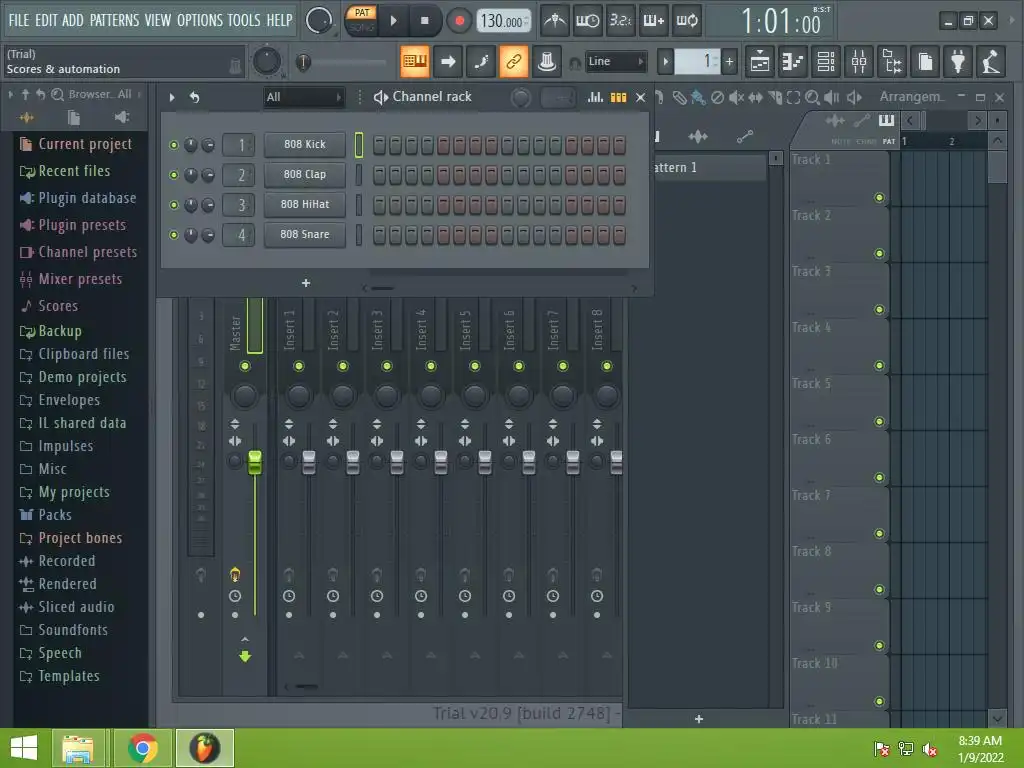Open the Piano roll view icon

[793, 61]
